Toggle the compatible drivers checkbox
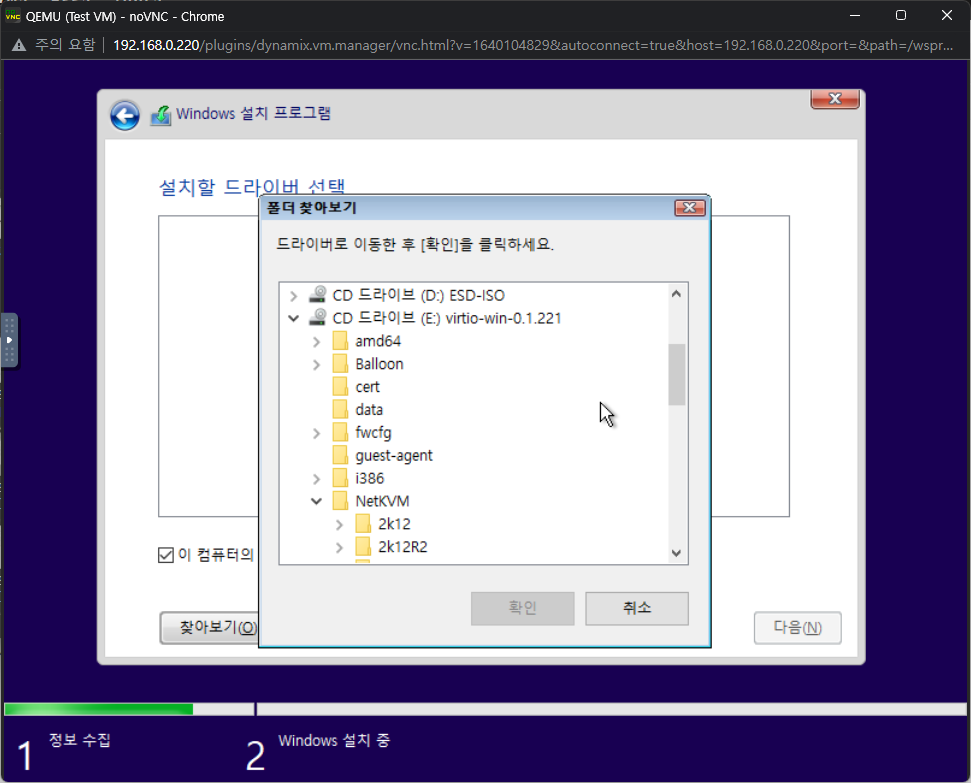Screen dimensions: 971x783 (x=165, y=555)
